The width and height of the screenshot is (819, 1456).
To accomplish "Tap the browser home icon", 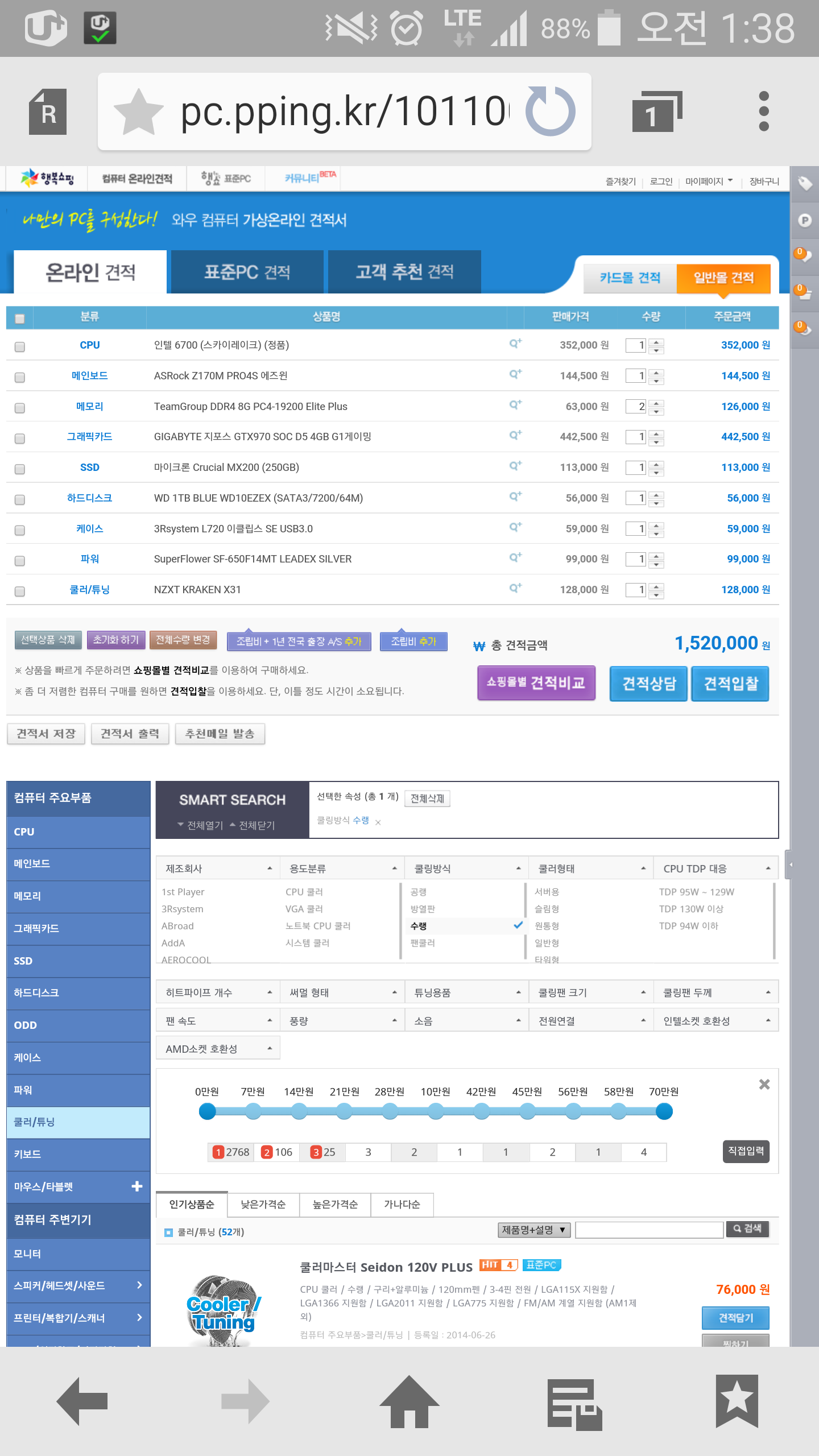I will pos(409,1402).
